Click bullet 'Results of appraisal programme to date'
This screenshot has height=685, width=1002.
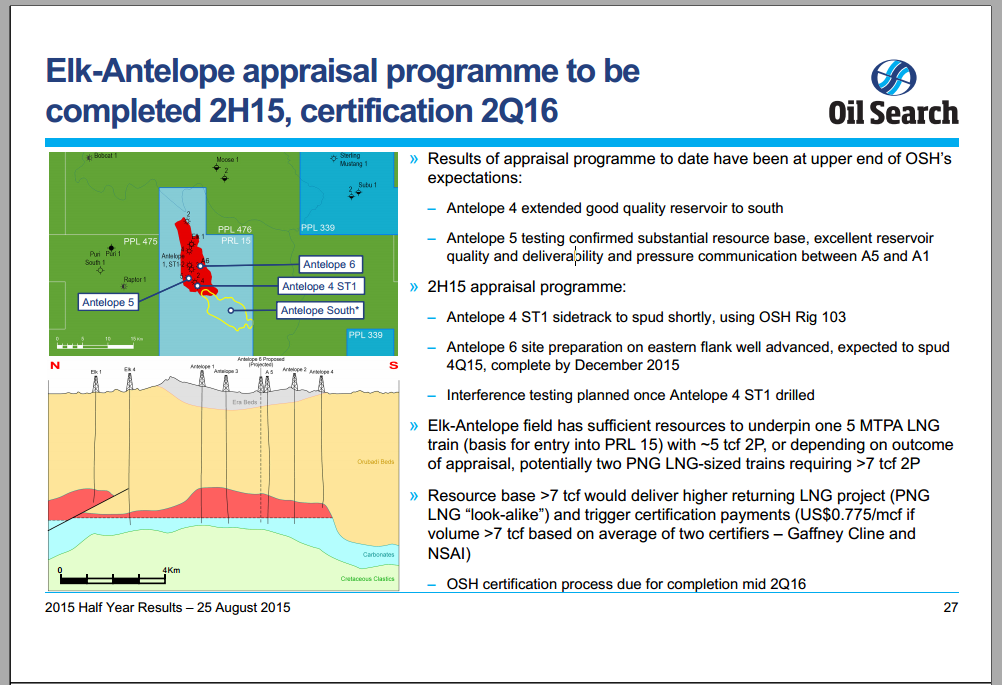pos(690,168)
